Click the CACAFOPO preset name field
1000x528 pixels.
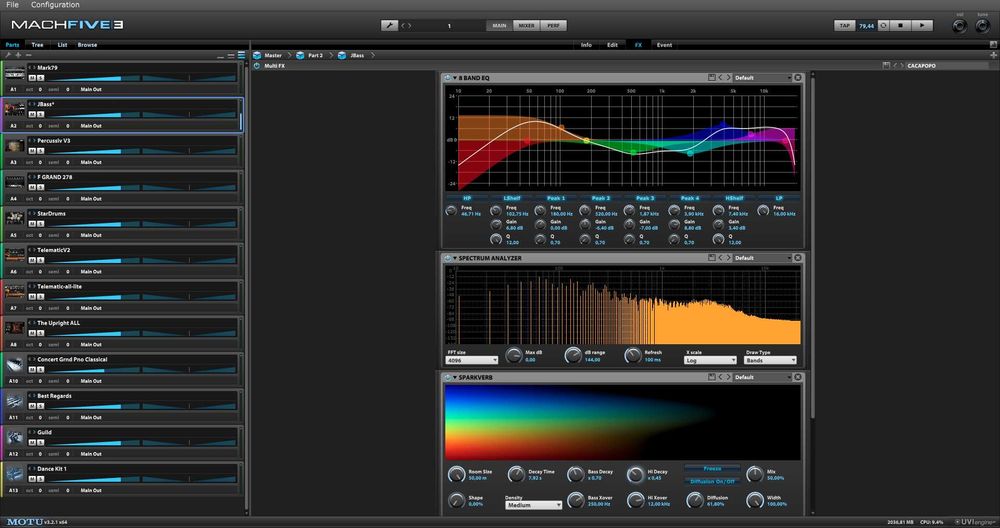pos(946,66)
